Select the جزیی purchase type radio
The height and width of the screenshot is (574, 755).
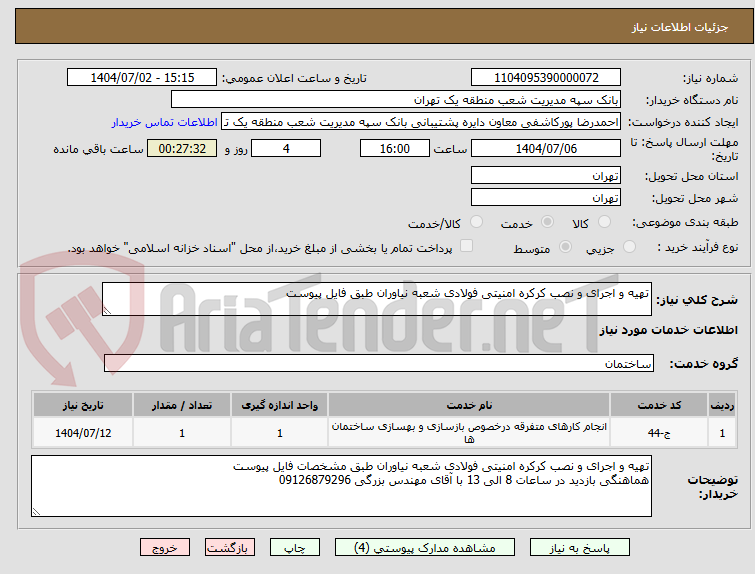click(x=629, y=247)
